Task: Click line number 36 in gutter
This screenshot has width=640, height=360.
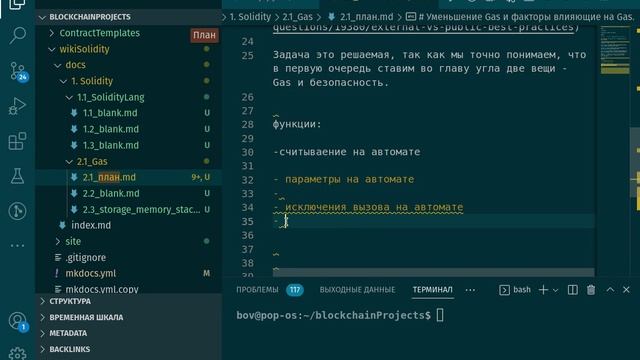Action: pyautogui.click(x=247, y=236)
